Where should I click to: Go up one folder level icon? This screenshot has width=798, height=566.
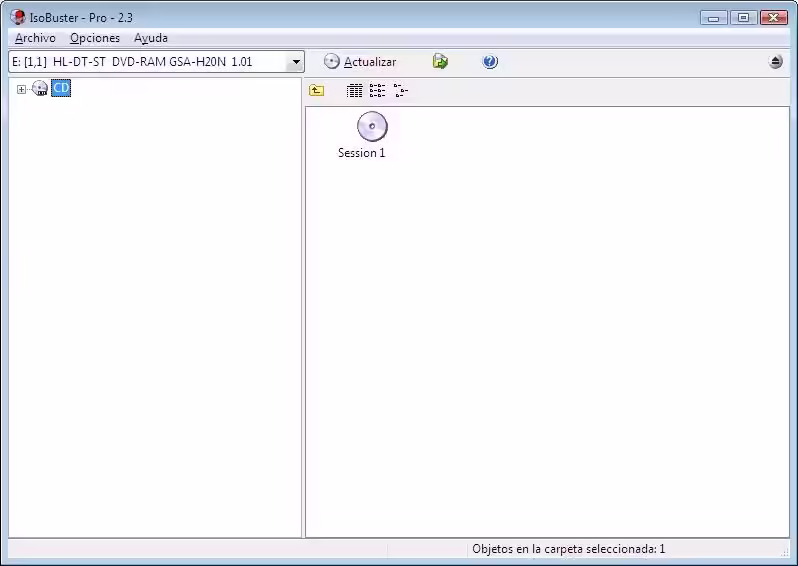click(x=317, y=91)
